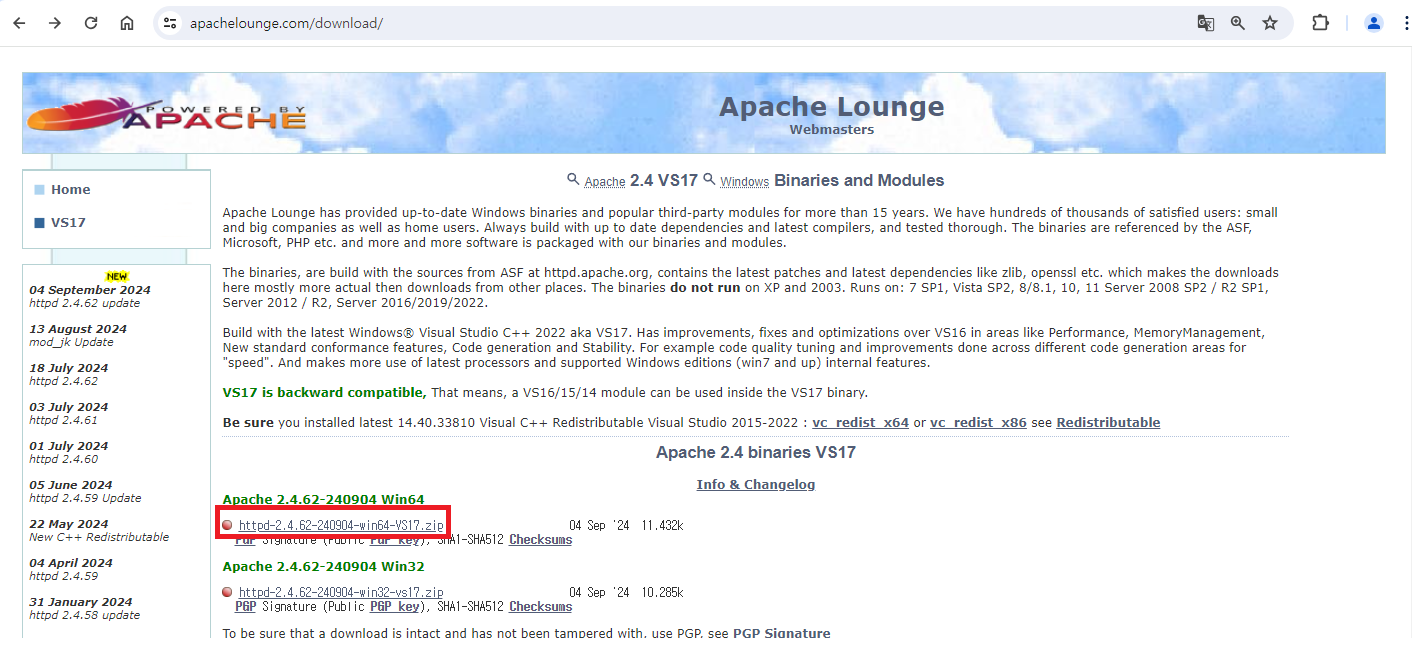
Task: Open PGP key link under Win32 download
Action: [x=395, y=607]
